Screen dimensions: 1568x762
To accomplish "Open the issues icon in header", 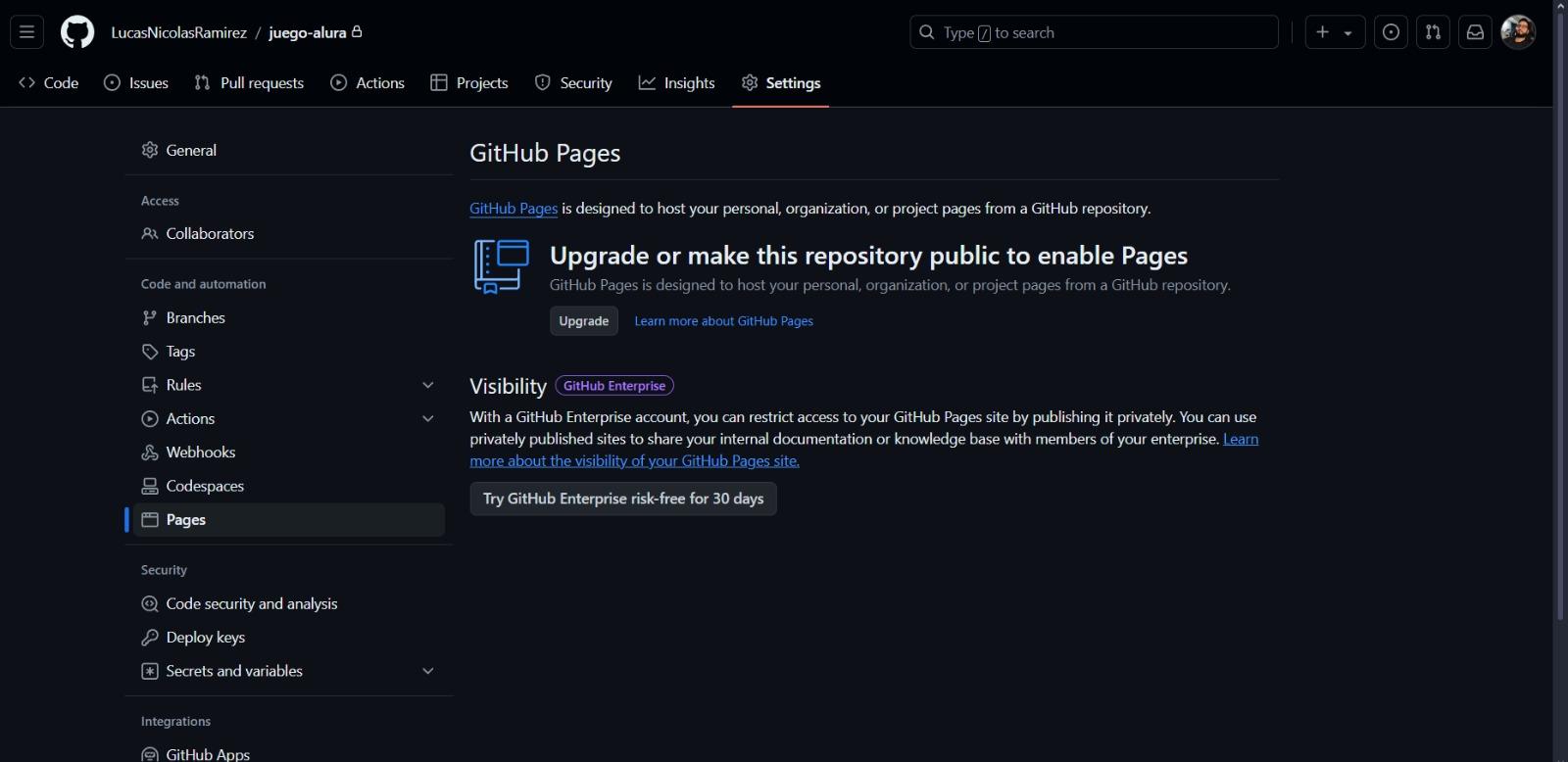I will pyautogui.click(x=1391, y=32).
